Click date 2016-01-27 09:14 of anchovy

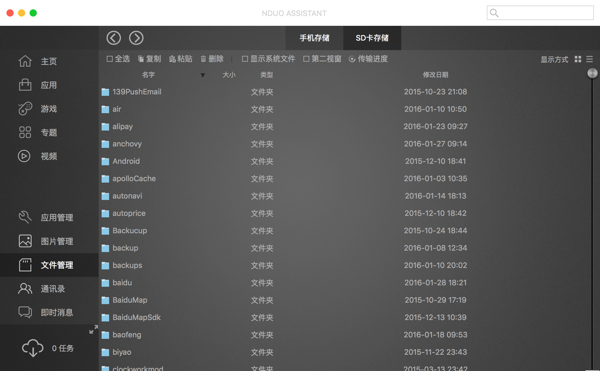pyautogui.click(x=435, y=144)
